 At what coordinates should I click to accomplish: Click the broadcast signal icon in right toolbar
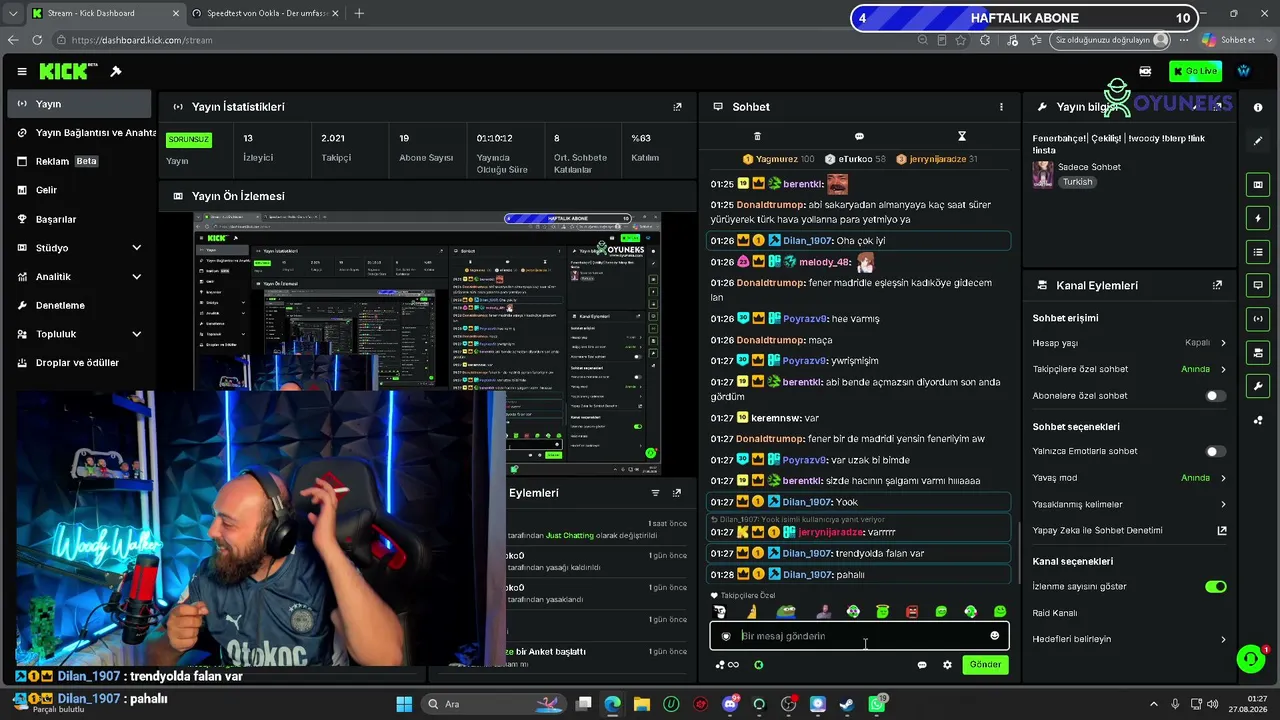pyautogui.click(x=1258, y=319)
